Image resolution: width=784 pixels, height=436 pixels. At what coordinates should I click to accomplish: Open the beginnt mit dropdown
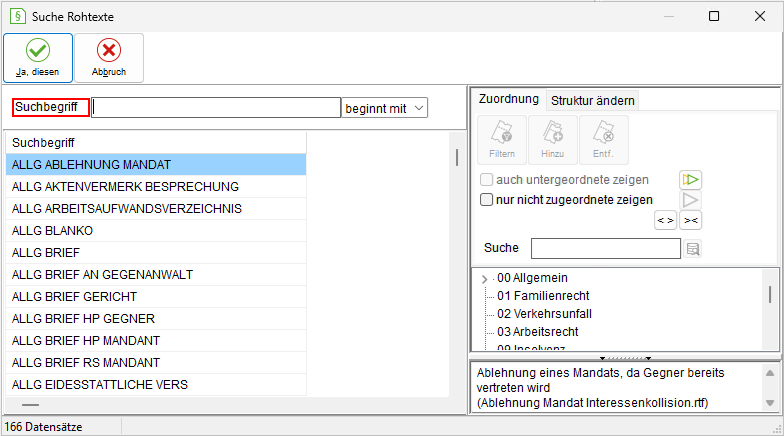pyautogui.click(x=384, y=108)
